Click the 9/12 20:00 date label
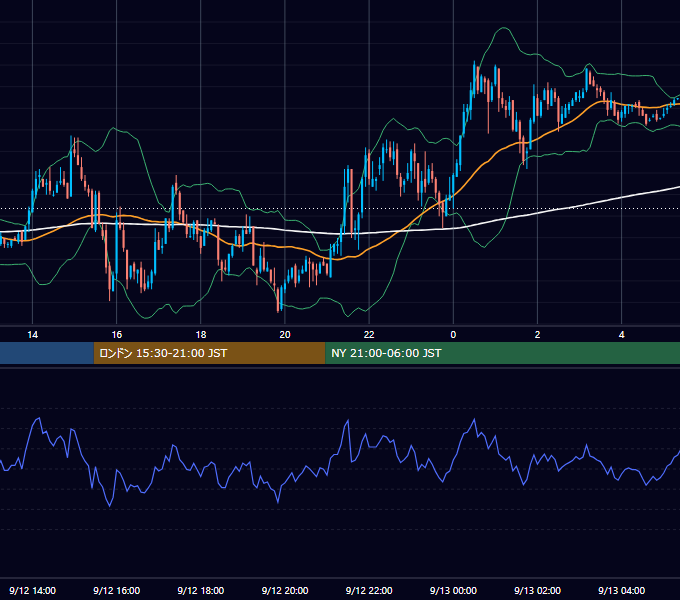The height and width of the screenshot is (600, 680). coord(285,590)
